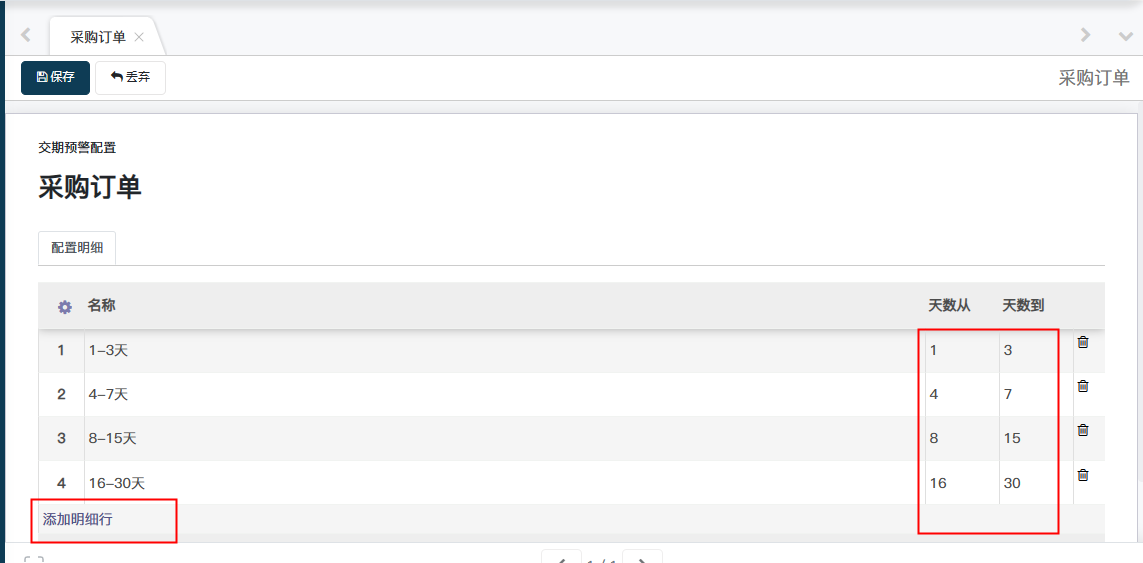The height and width of the screenshot is (563, 1143).
Task: Click the 名称 column header
Action: (101, 305)
